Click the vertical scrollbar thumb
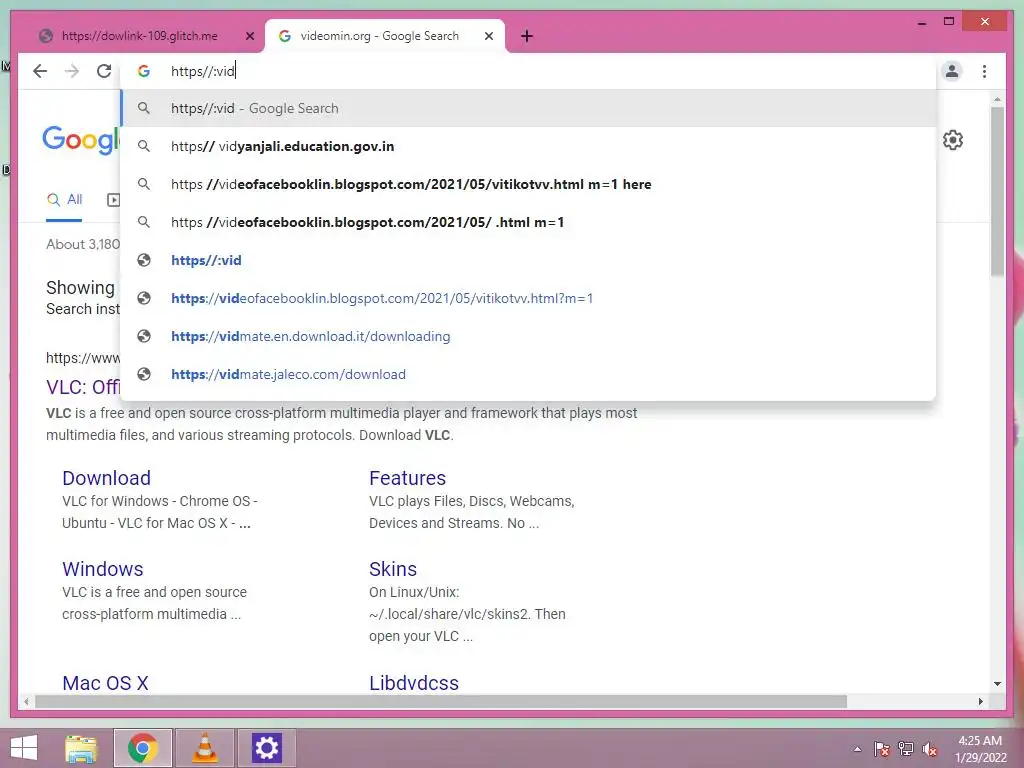Screen dimensions: 1024x768 (997, 191)
